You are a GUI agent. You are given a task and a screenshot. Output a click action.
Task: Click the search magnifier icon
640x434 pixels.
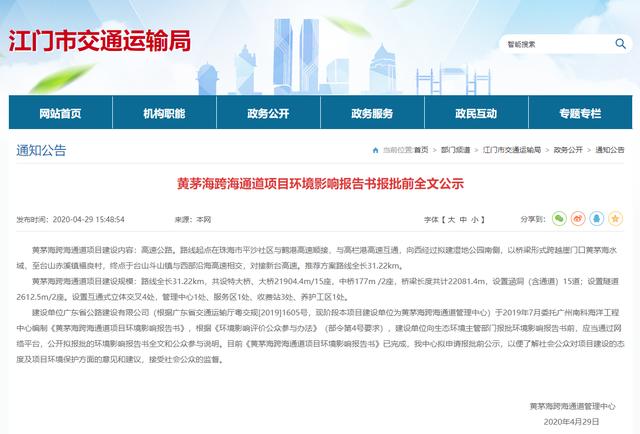coord(620,44)
